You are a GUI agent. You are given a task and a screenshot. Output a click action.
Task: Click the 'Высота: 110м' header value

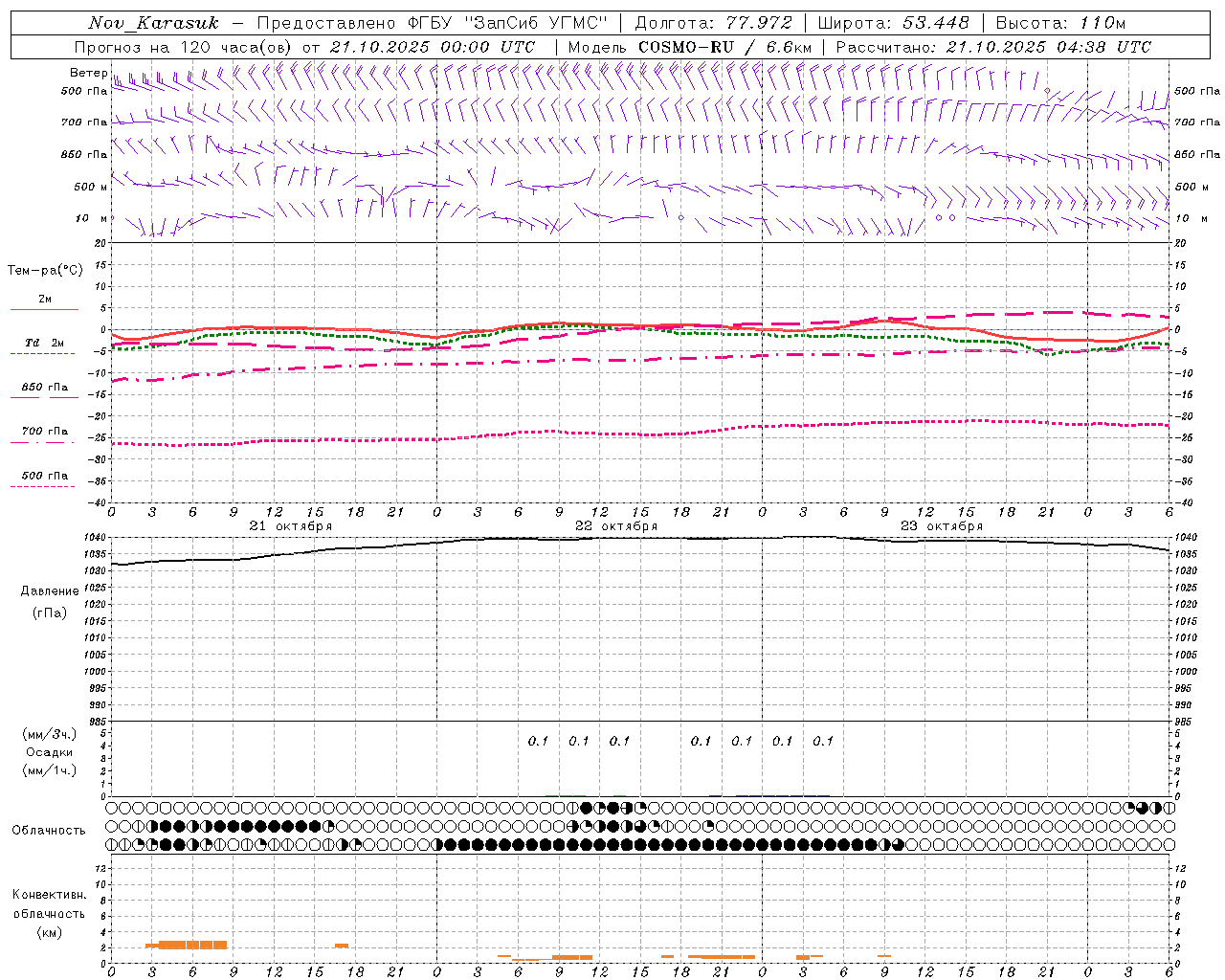tap(1060, 23)
